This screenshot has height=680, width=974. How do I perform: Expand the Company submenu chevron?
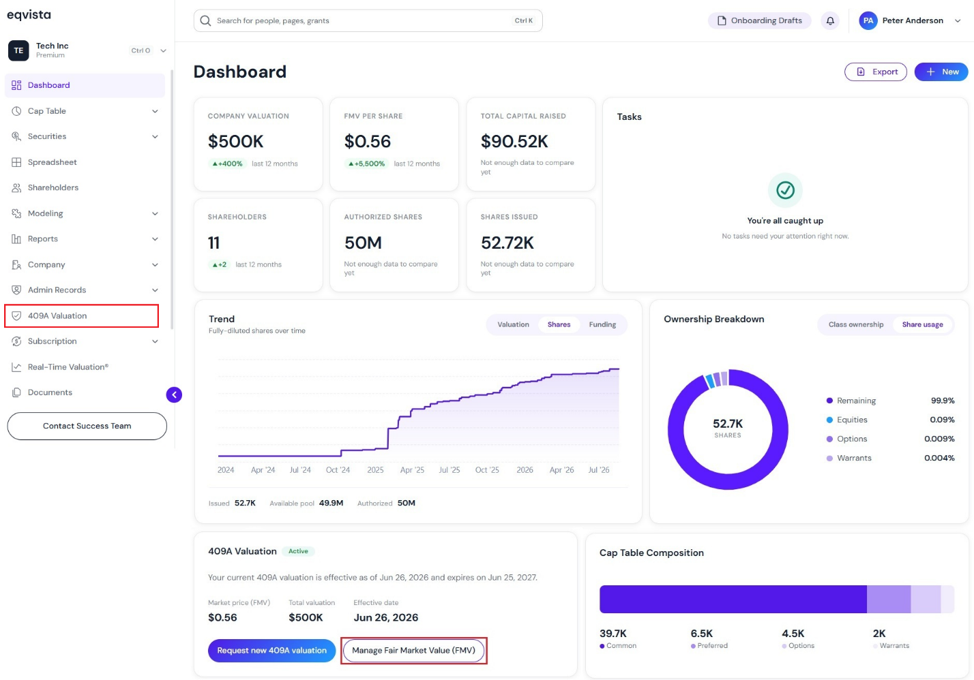tap(155, 265)
